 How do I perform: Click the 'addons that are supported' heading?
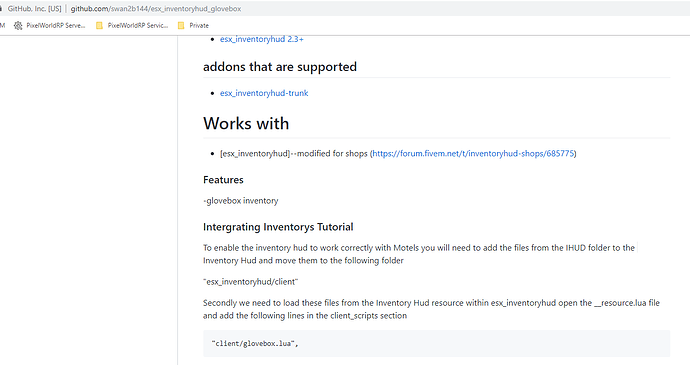[280, 67]
